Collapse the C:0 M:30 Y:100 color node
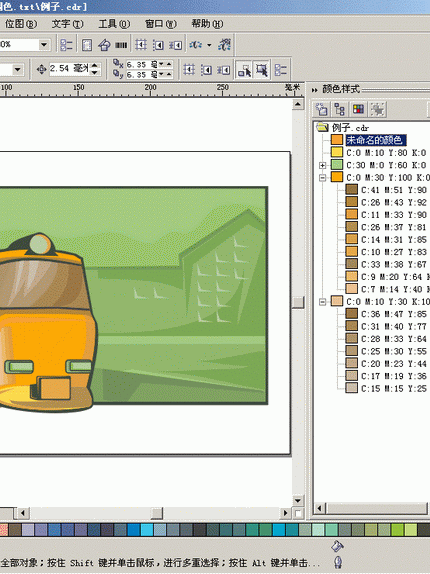The width and height of the screenshot is (430, 574). [322, 178]
